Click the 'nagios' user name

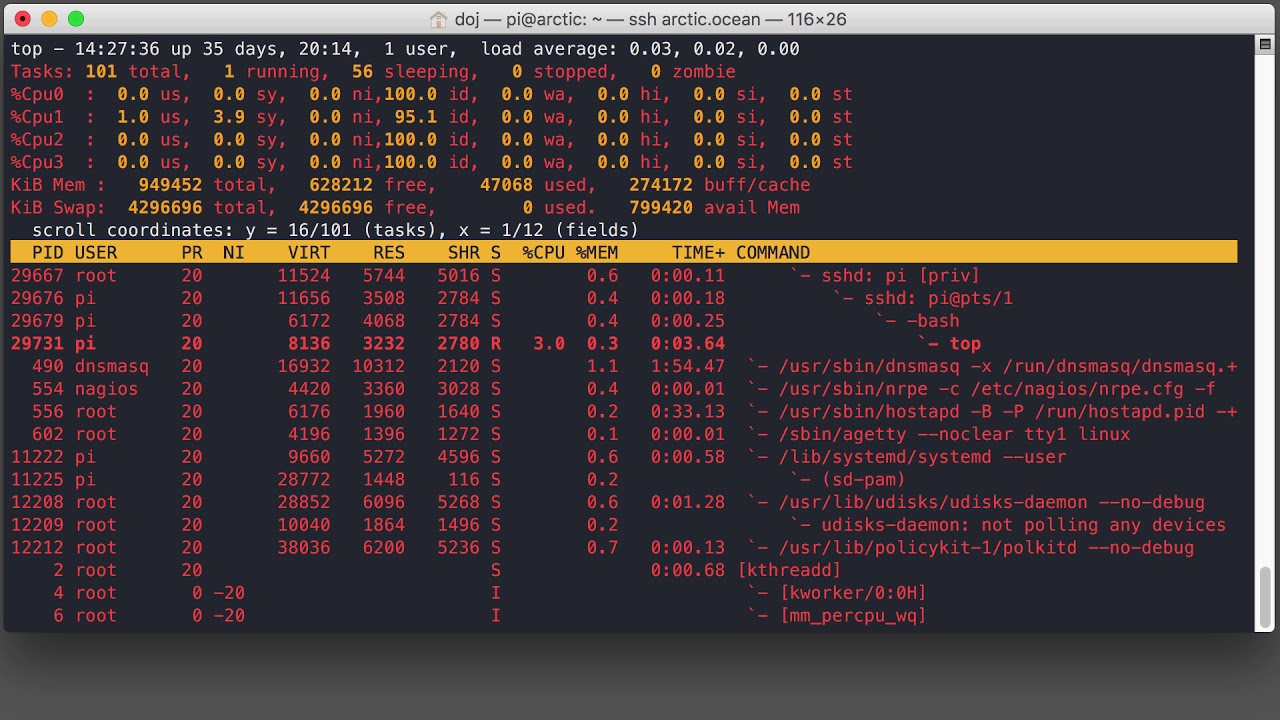(x=107, y=389)
